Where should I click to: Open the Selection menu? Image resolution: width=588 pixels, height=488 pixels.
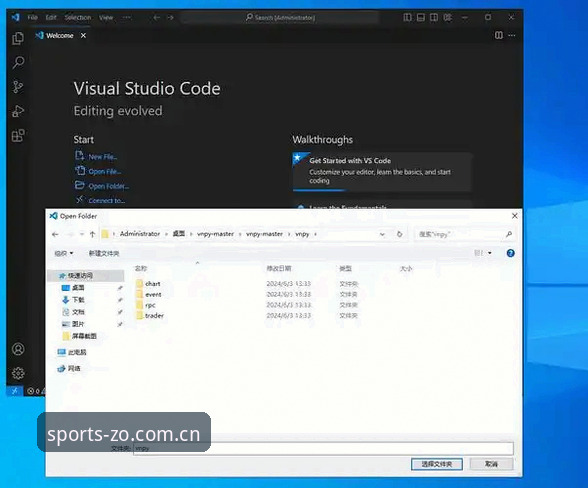tap(78, 17)
